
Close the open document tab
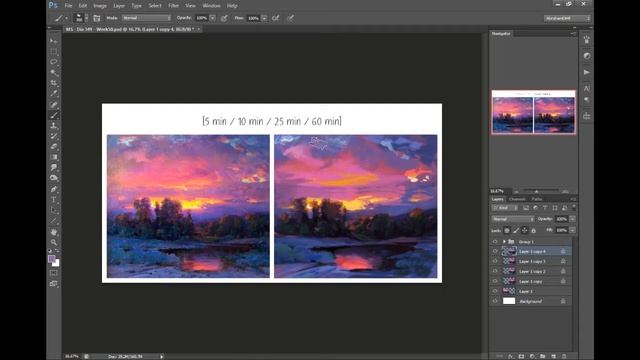click(x=199, y=29)
